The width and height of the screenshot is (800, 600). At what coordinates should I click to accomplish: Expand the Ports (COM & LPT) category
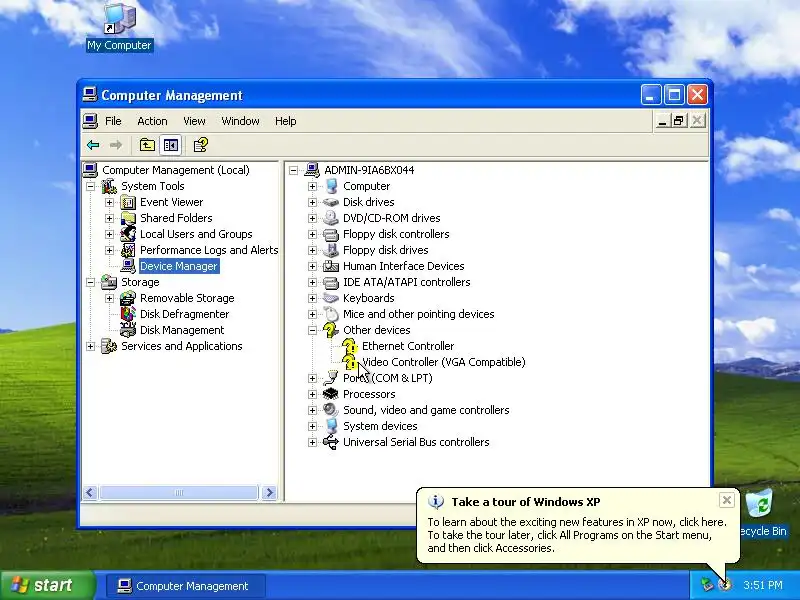312,379
